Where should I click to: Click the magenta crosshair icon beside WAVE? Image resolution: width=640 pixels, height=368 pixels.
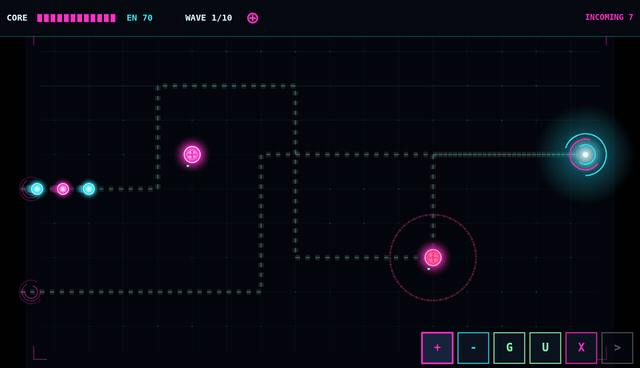253,18
